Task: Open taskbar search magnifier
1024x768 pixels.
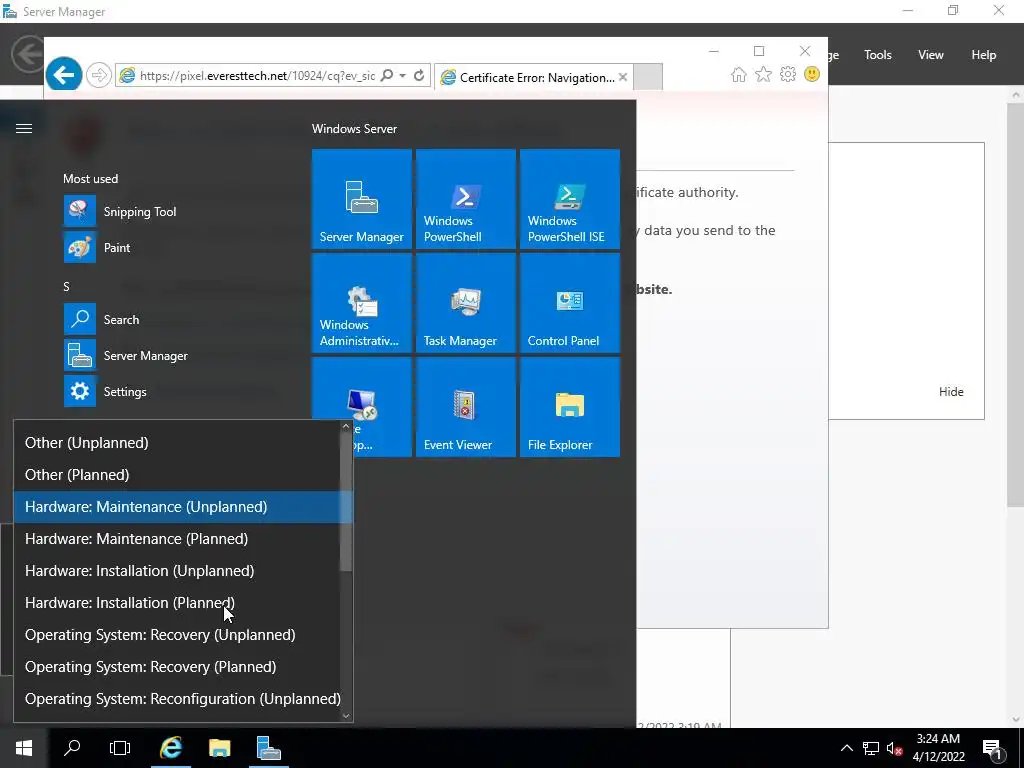Action: pos(72,748)
